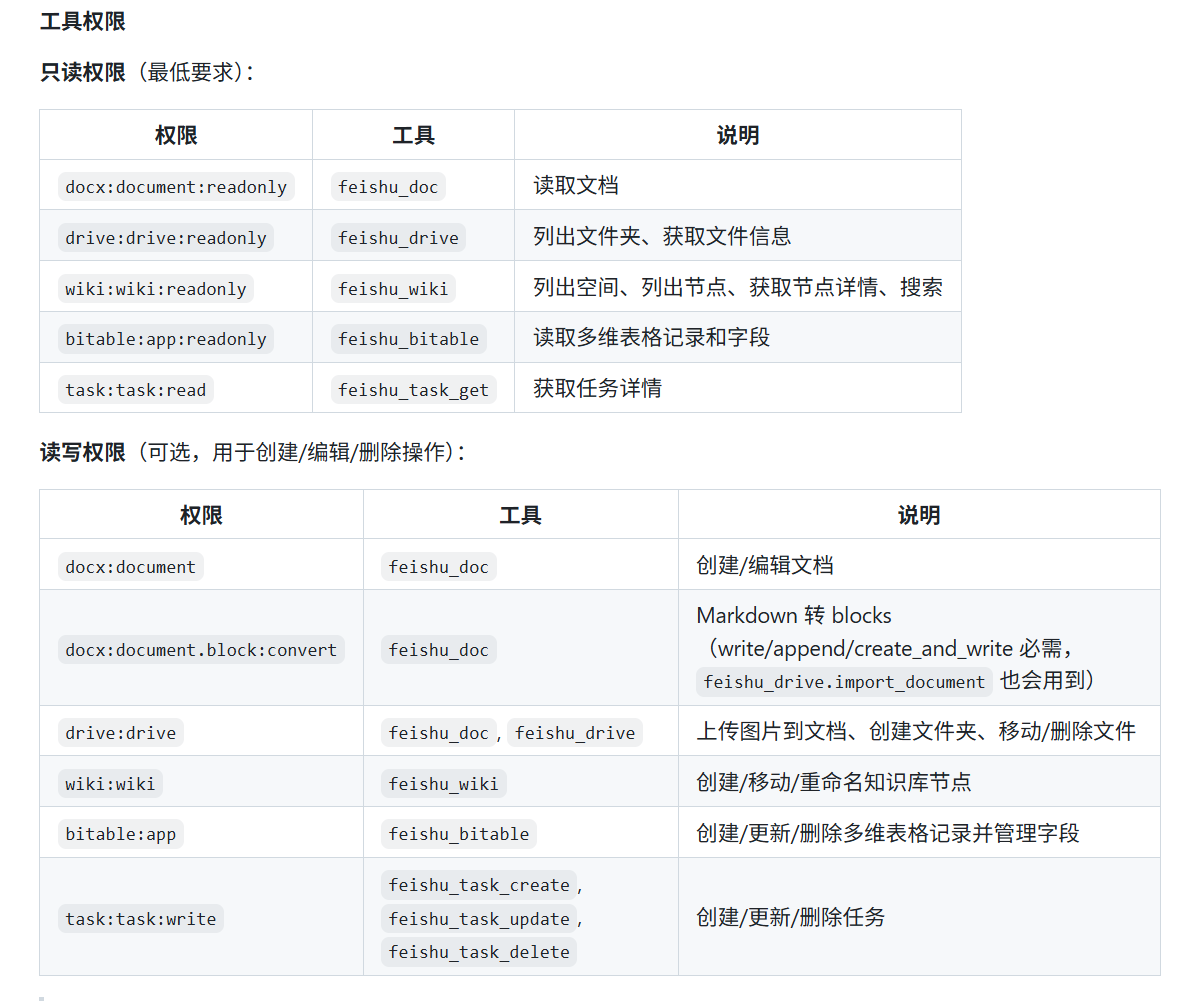Viewport: 1197px width, 1001px height.
Task: Click the 工具权限 heading
Action: coord(82,21)
